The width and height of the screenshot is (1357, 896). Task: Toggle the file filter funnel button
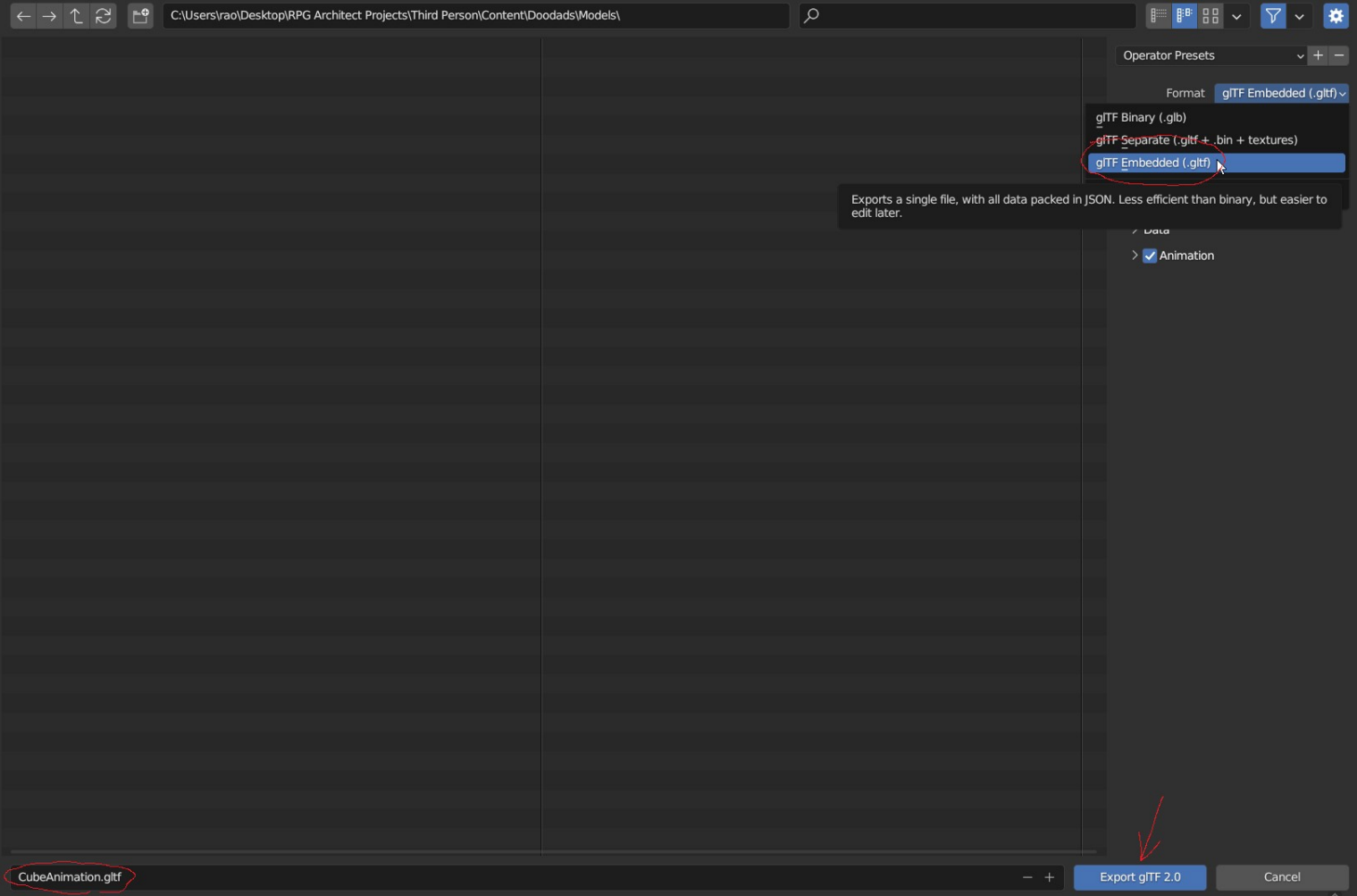(1273, 16)
